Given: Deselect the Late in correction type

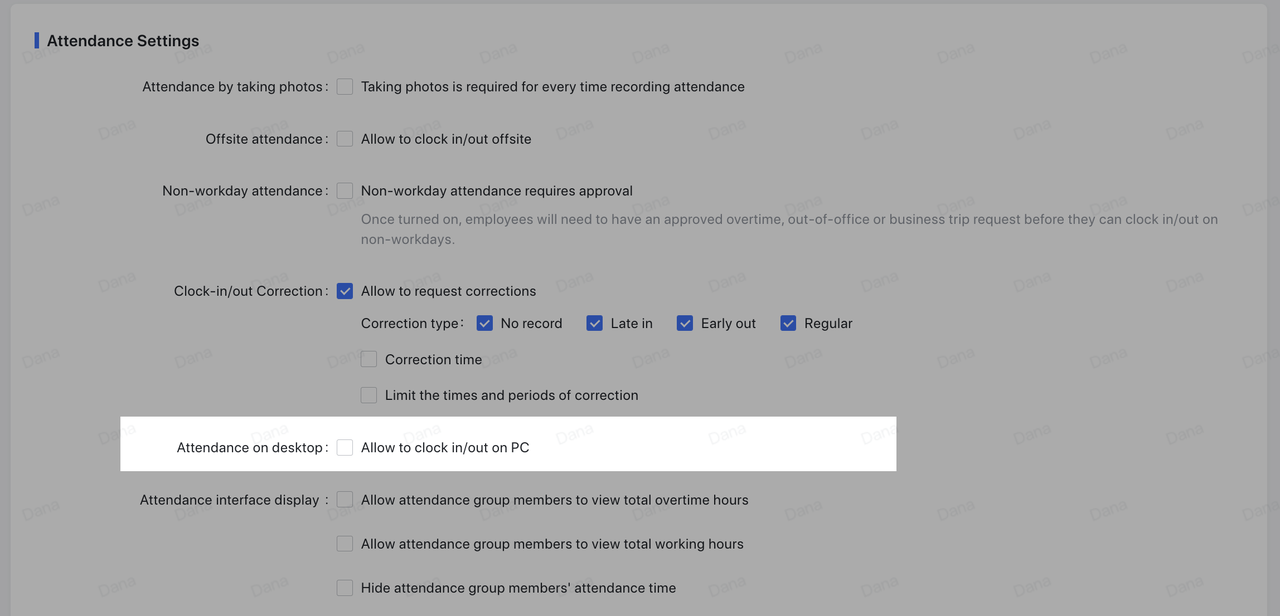Looking at the screenshot, I should click(x=595, y=323).
